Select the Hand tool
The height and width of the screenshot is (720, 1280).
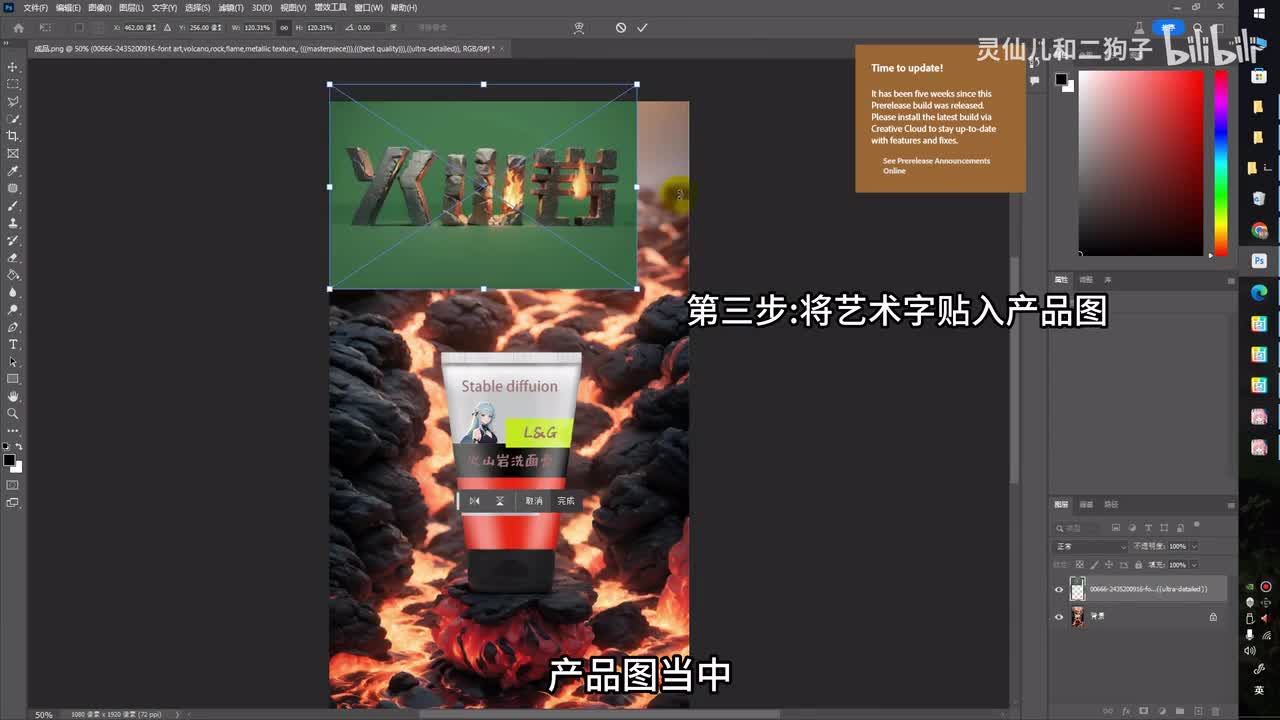coord(13,396)
